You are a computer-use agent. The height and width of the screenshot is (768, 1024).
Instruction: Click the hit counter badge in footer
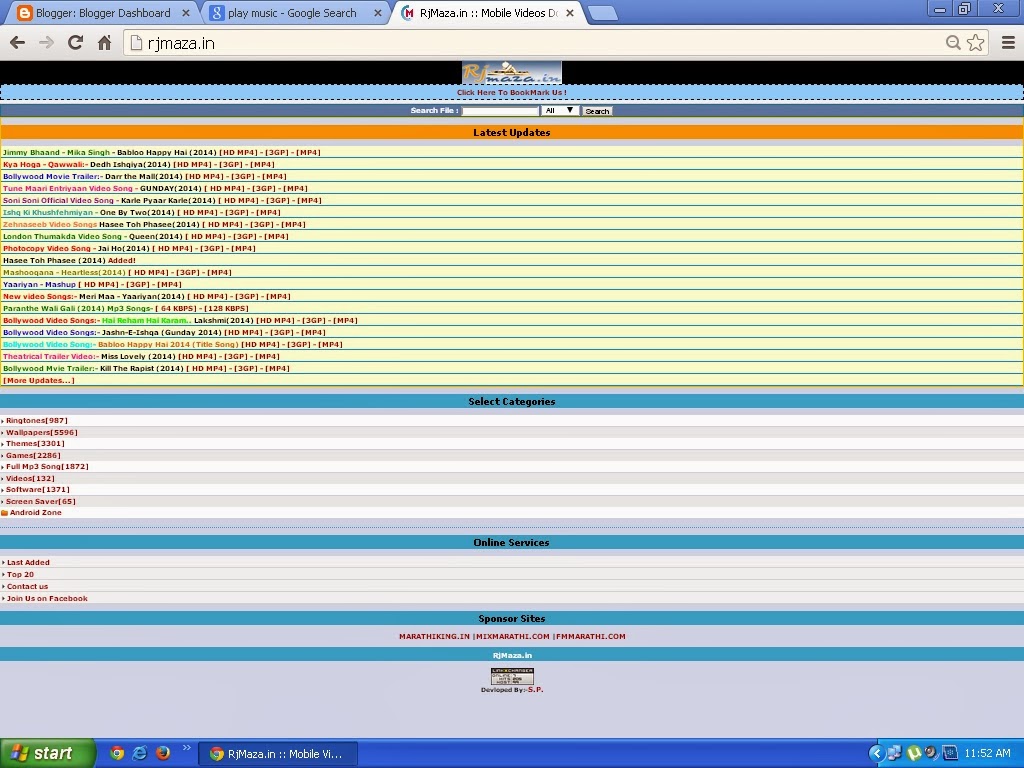point(512,675)
